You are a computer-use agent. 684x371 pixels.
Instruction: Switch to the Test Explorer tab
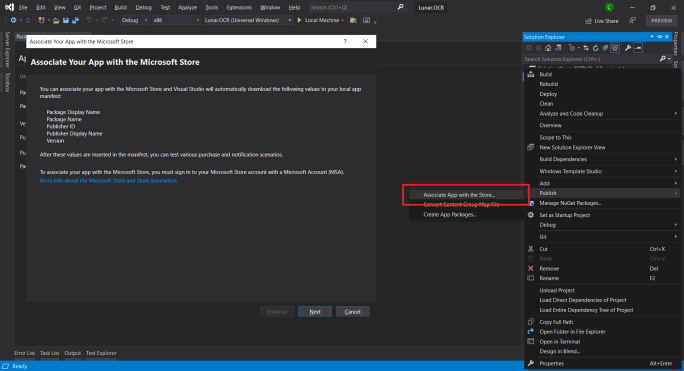coord(101,353)
